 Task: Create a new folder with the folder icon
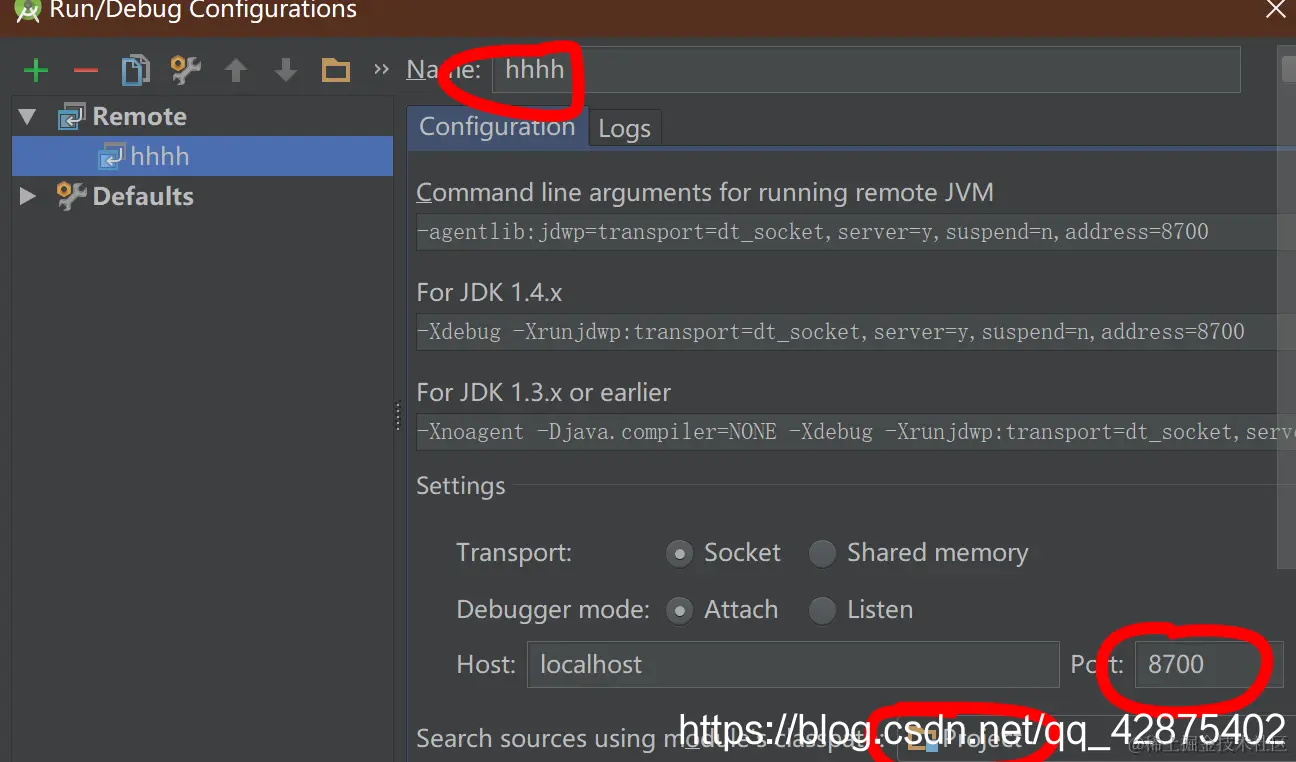(336, 70)
